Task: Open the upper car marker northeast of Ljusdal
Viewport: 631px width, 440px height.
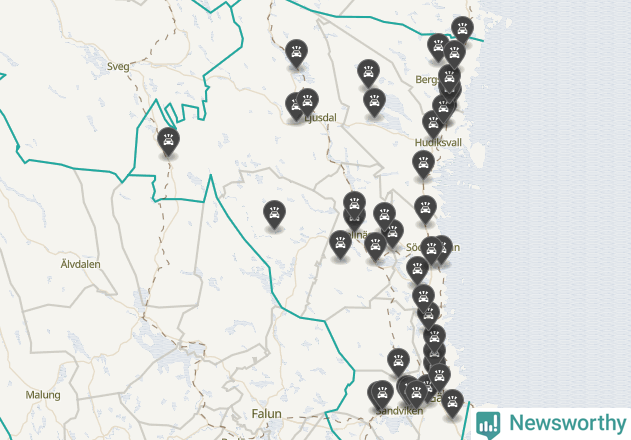Action: pos(368,72)
